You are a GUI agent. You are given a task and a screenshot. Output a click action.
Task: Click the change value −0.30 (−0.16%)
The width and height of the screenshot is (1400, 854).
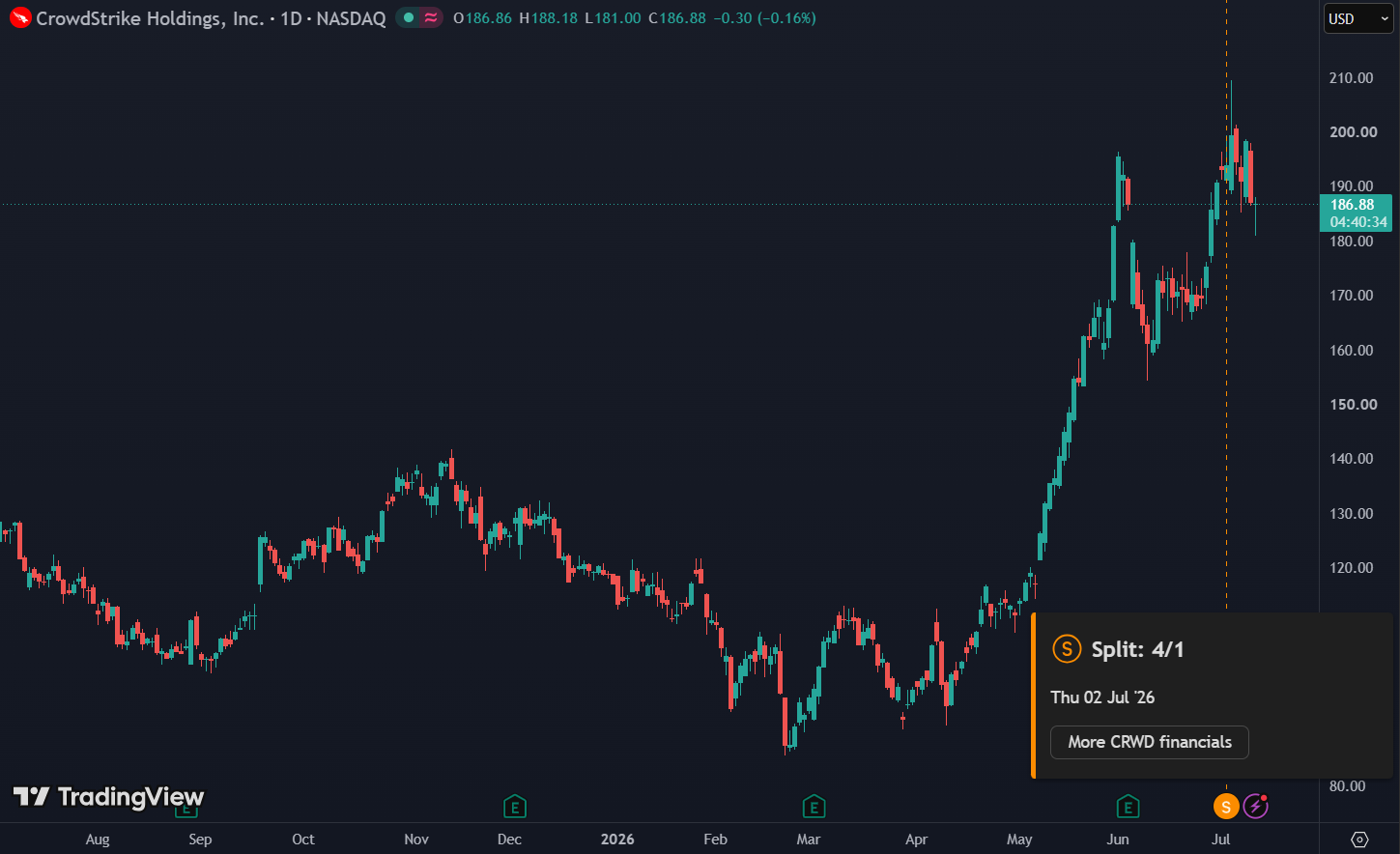click(764, 18)
